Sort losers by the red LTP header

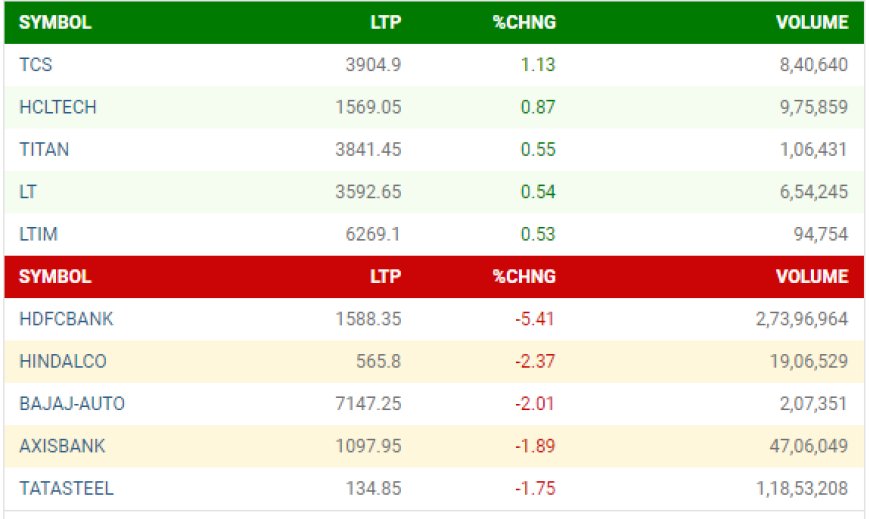[x=386, y=276]
